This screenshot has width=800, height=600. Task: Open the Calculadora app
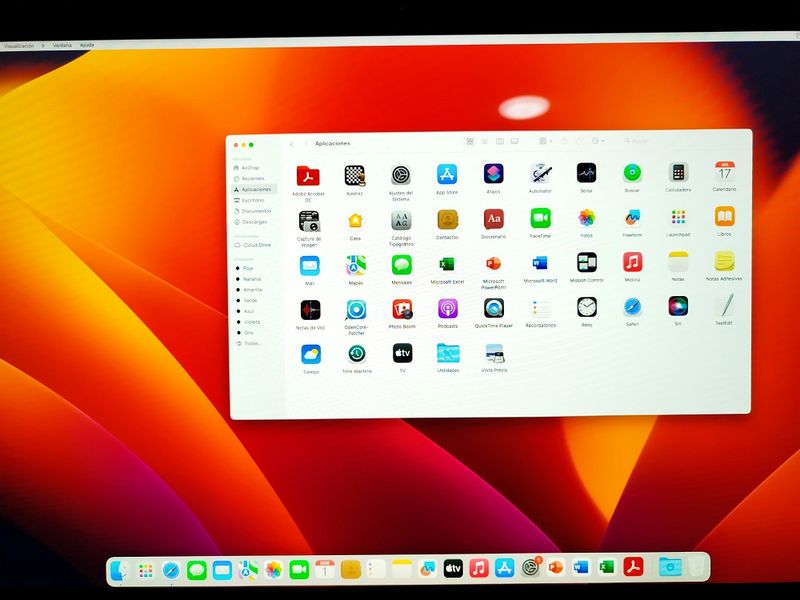coord(678,172)
